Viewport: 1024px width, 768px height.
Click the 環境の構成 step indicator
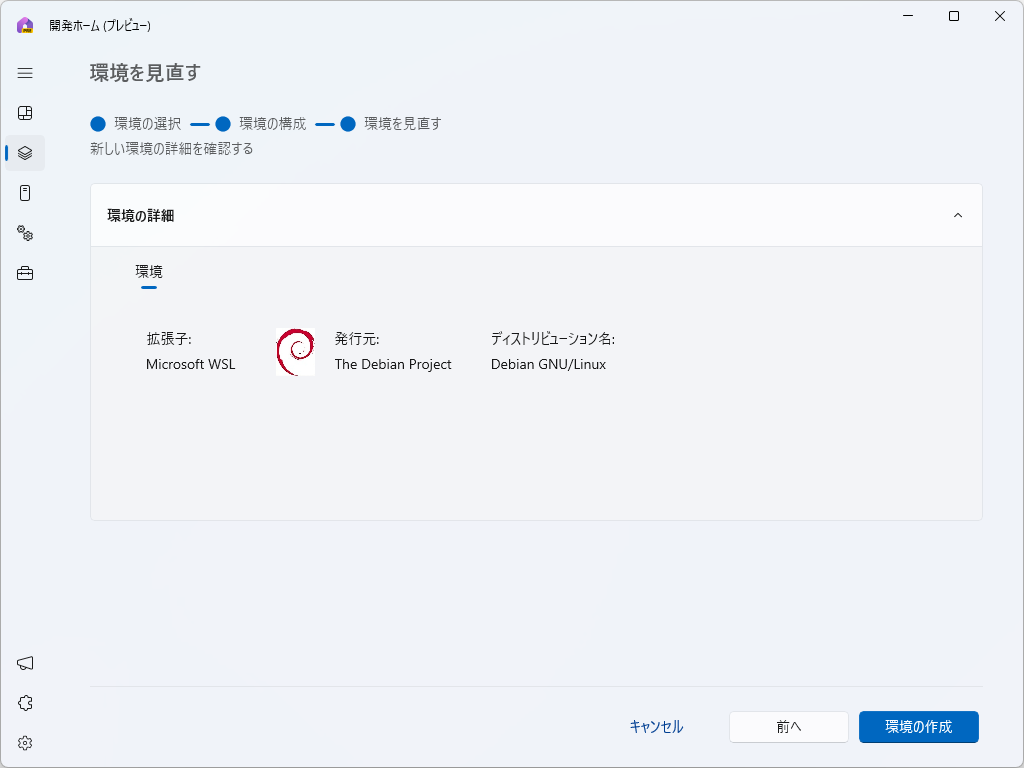tap(261, 123)
